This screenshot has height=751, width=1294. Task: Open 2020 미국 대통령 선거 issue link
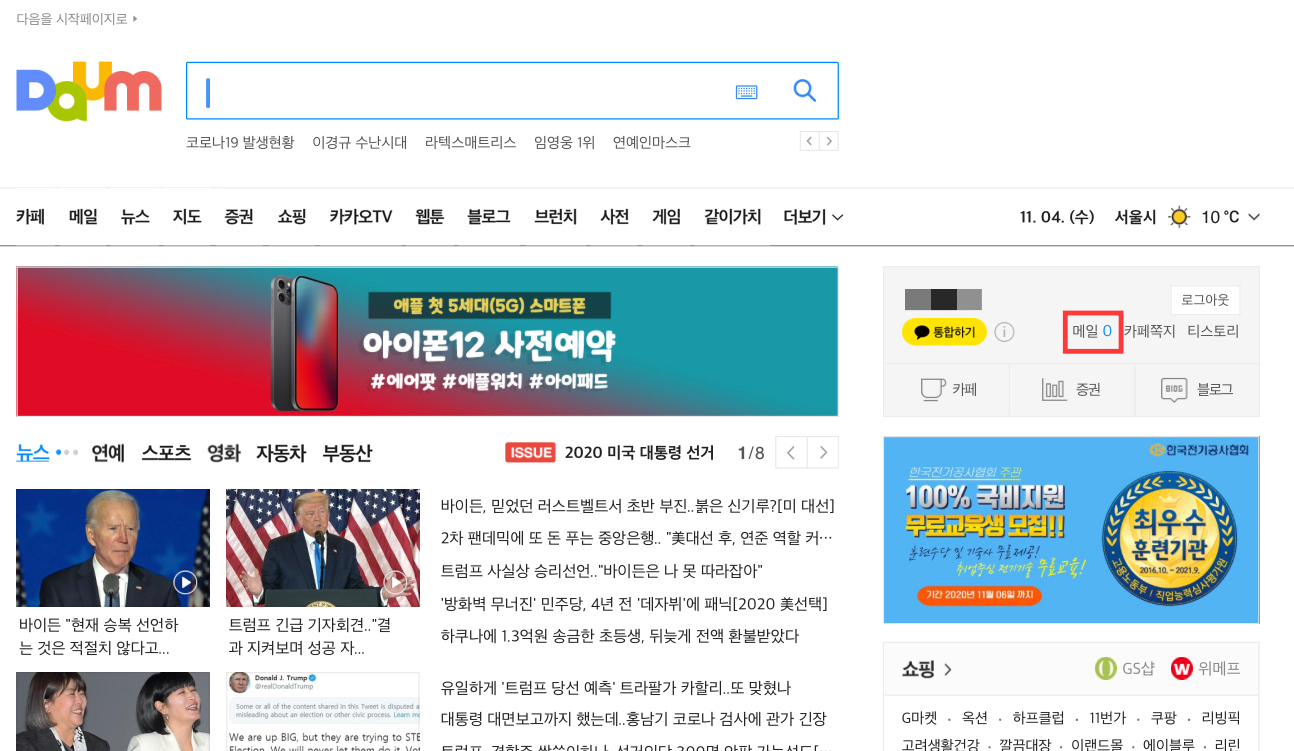tap(639, 453)
